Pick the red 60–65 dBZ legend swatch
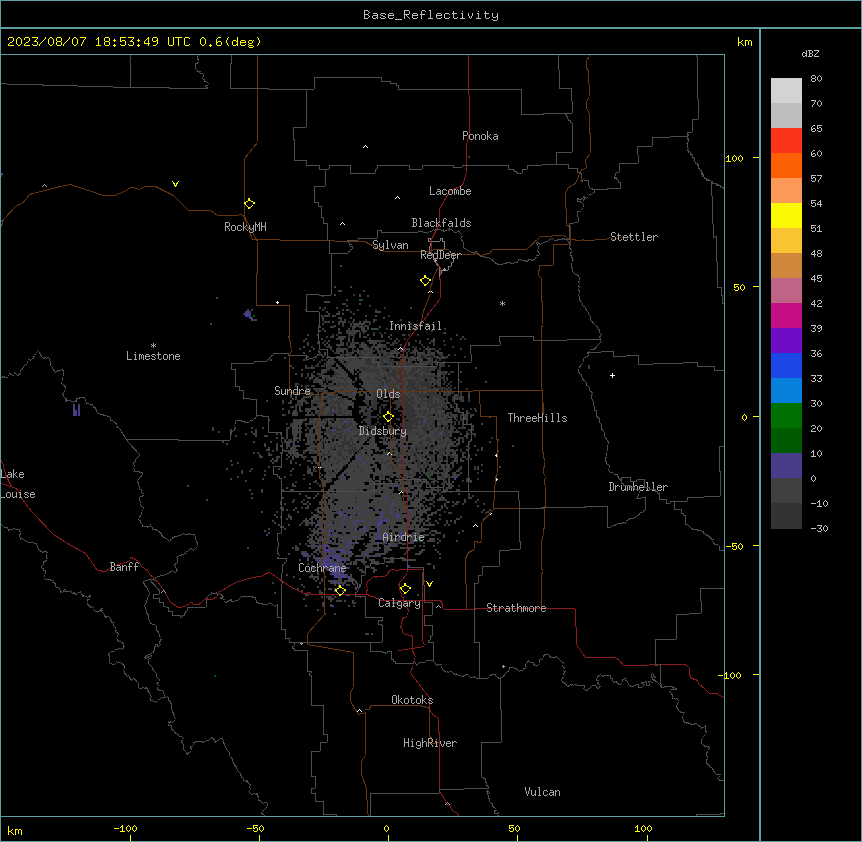The image size is (862, 842). coord(786,141)
